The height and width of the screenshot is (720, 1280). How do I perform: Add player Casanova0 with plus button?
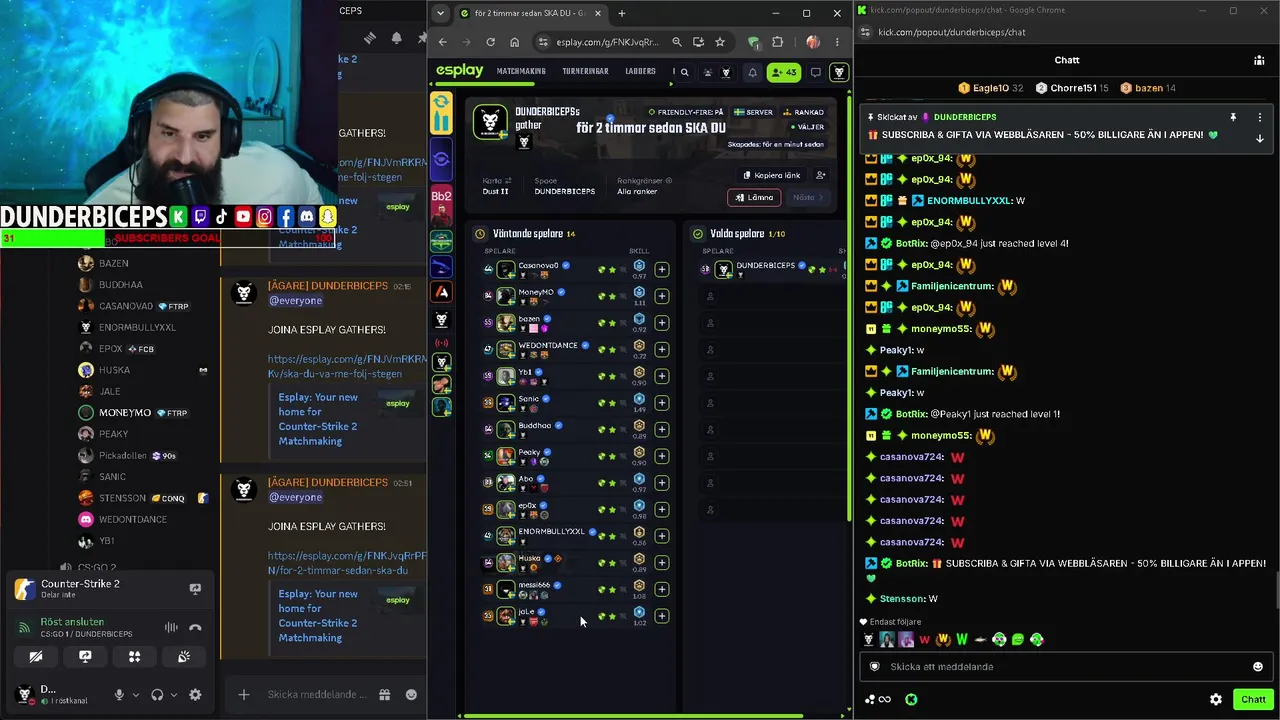661,269
